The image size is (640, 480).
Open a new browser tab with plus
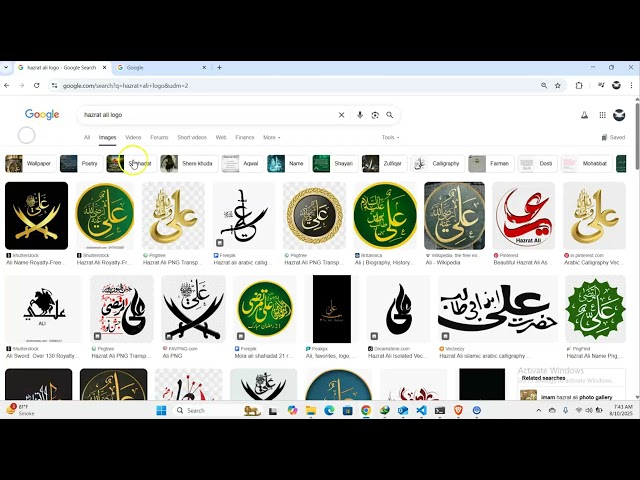tap(219, 67)
